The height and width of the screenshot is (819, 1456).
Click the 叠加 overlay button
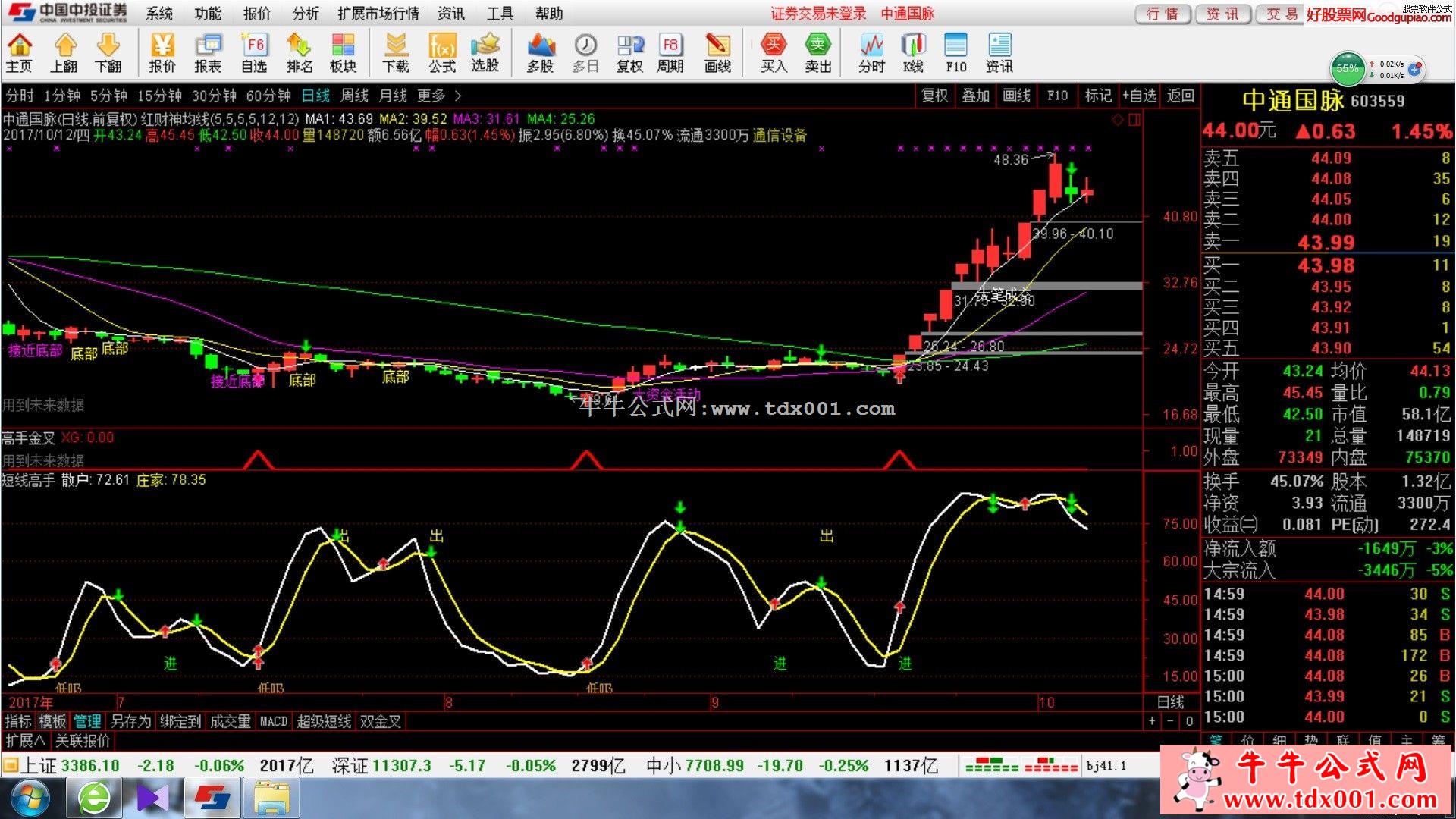tap(976, 96)
